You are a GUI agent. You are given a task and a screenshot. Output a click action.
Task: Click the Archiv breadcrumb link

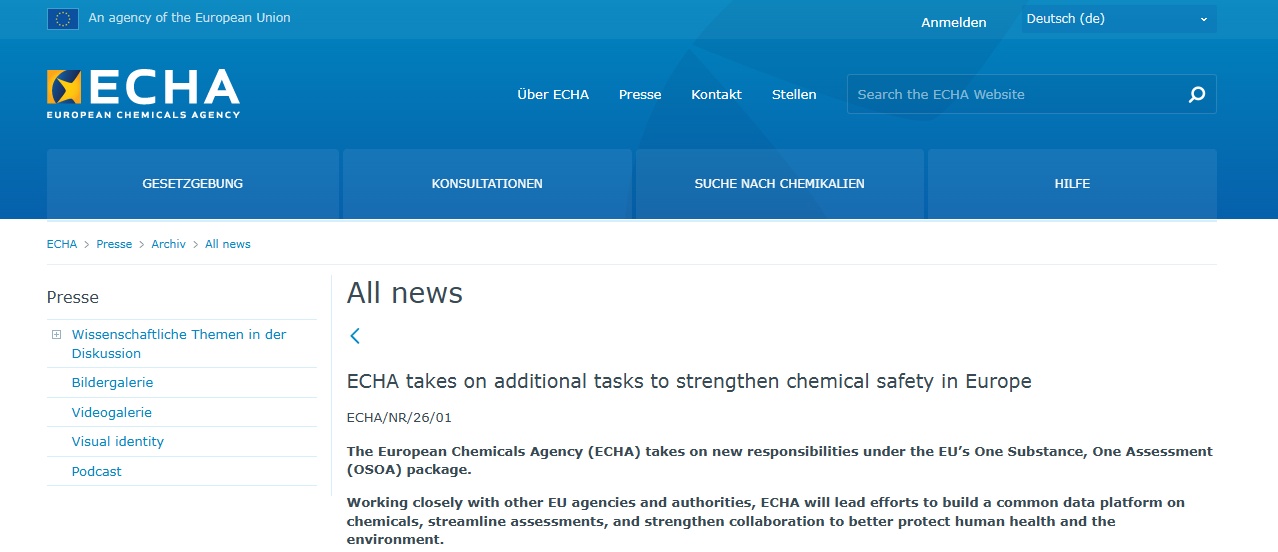coord(168,244)
